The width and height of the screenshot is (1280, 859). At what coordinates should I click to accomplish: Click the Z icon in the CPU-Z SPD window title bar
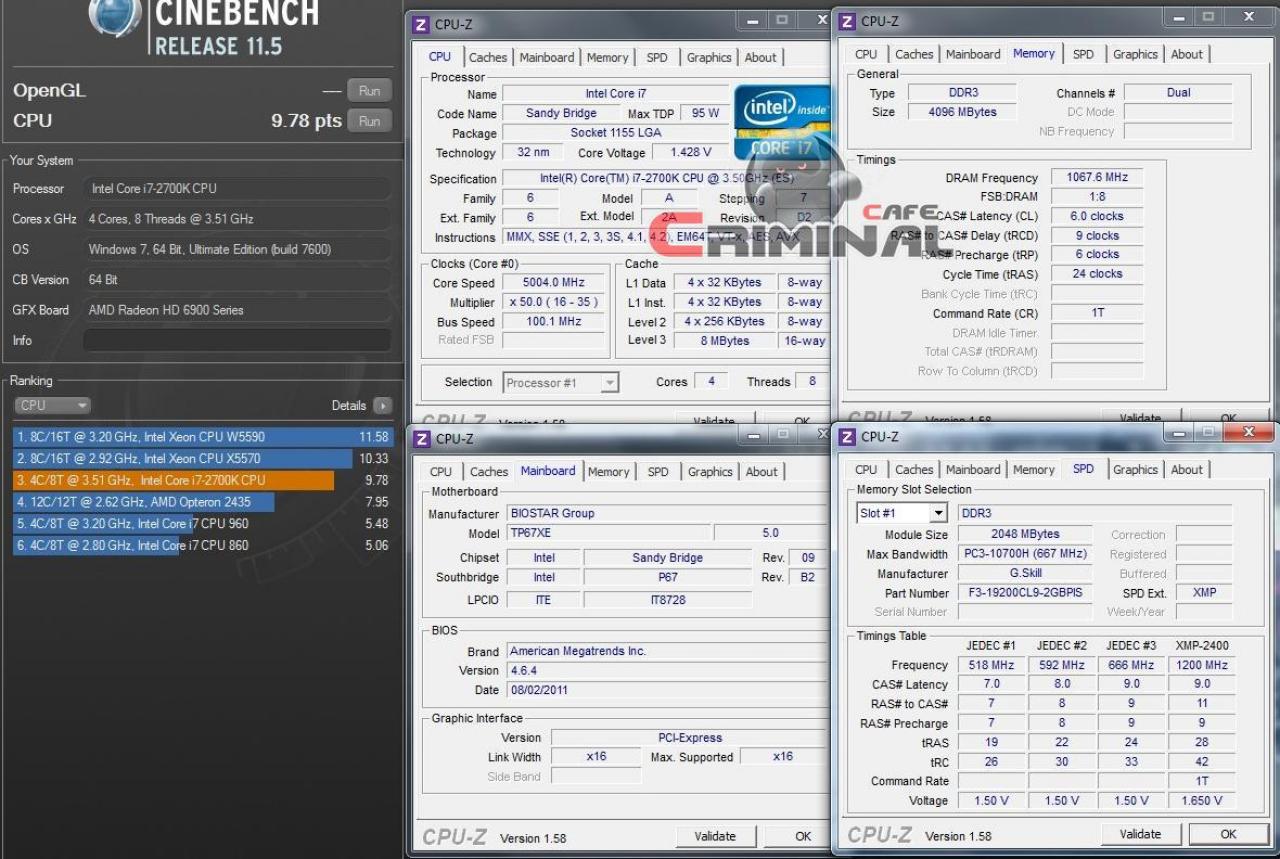pyautogui.click(x=846, y=437)
